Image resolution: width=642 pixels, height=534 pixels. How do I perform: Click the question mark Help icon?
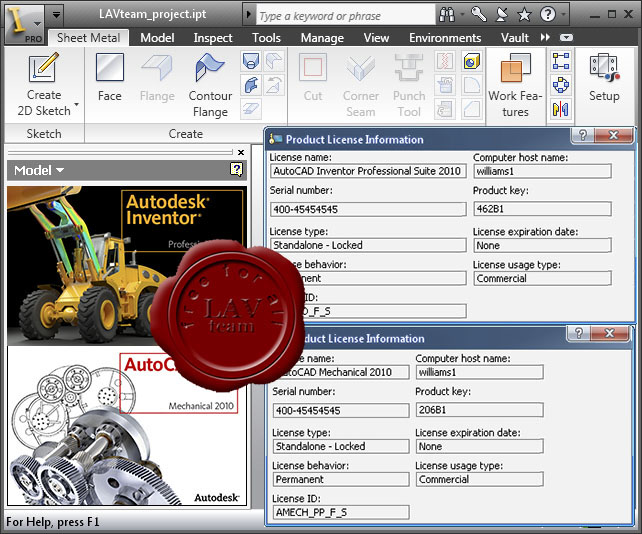548,15
